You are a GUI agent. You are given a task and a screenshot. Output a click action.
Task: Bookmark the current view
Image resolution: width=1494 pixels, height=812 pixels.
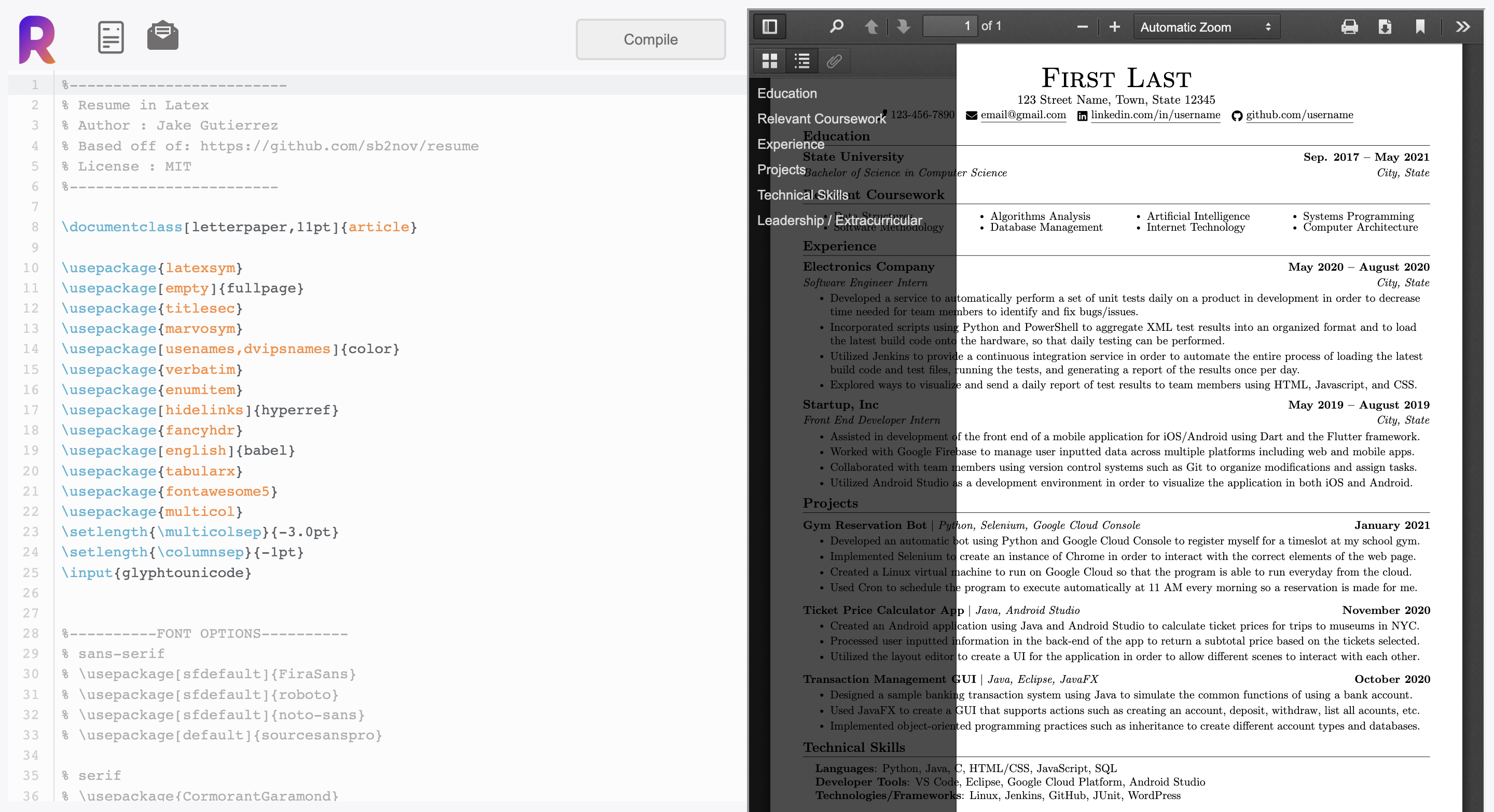[1420, 26]
